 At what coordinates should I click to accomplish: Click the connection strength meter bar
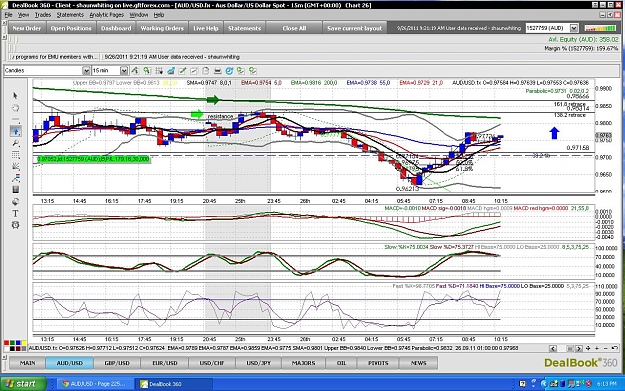(600, 28)
